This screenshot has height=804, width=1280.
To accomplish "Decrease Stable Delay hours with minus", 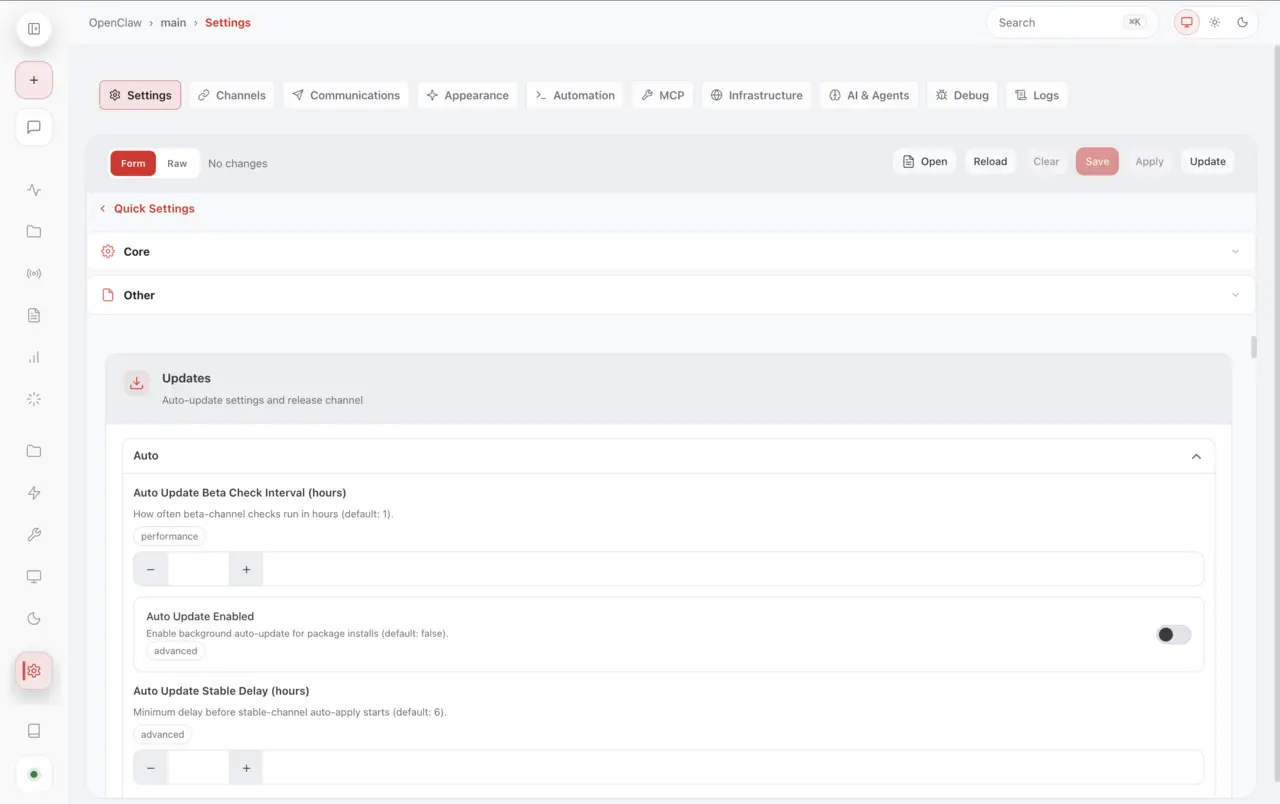I will tap(151, 768).
